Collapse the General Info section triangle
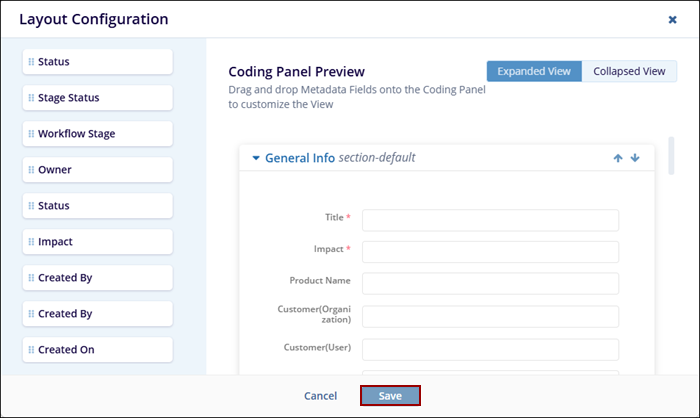The width and height of the screenshot is (700, 418). (x=255, y=158)
